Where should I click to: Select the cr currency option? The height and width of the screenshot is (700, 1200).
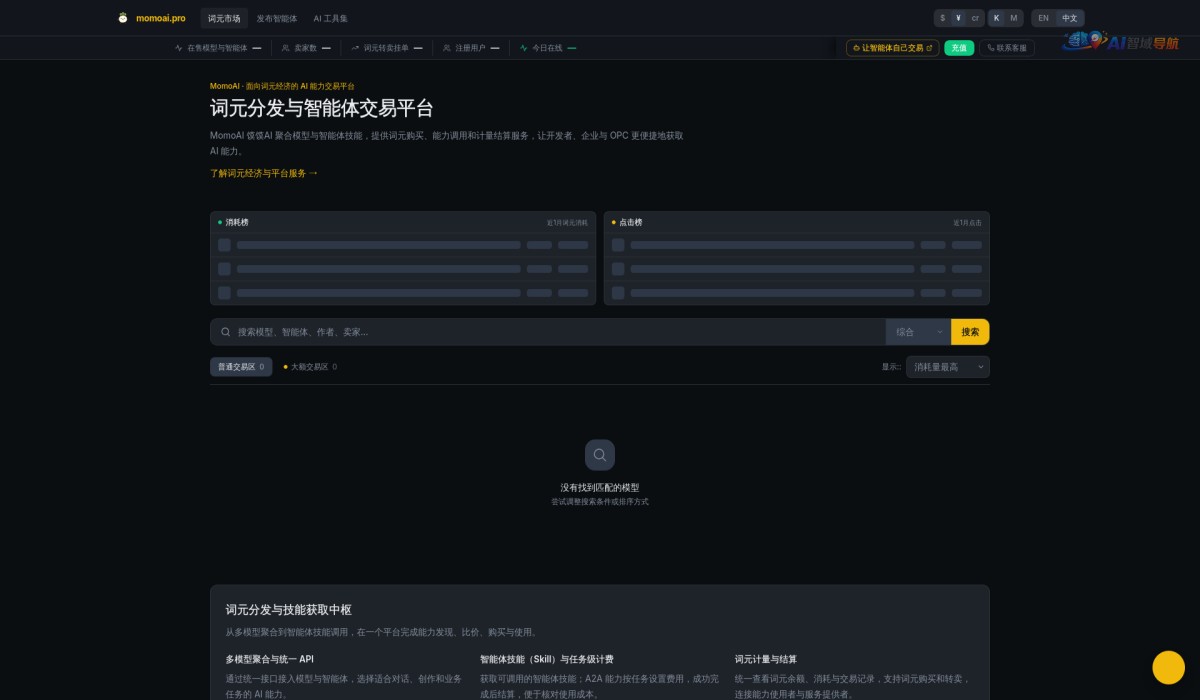pyautogui.click(x=975, y=18)
